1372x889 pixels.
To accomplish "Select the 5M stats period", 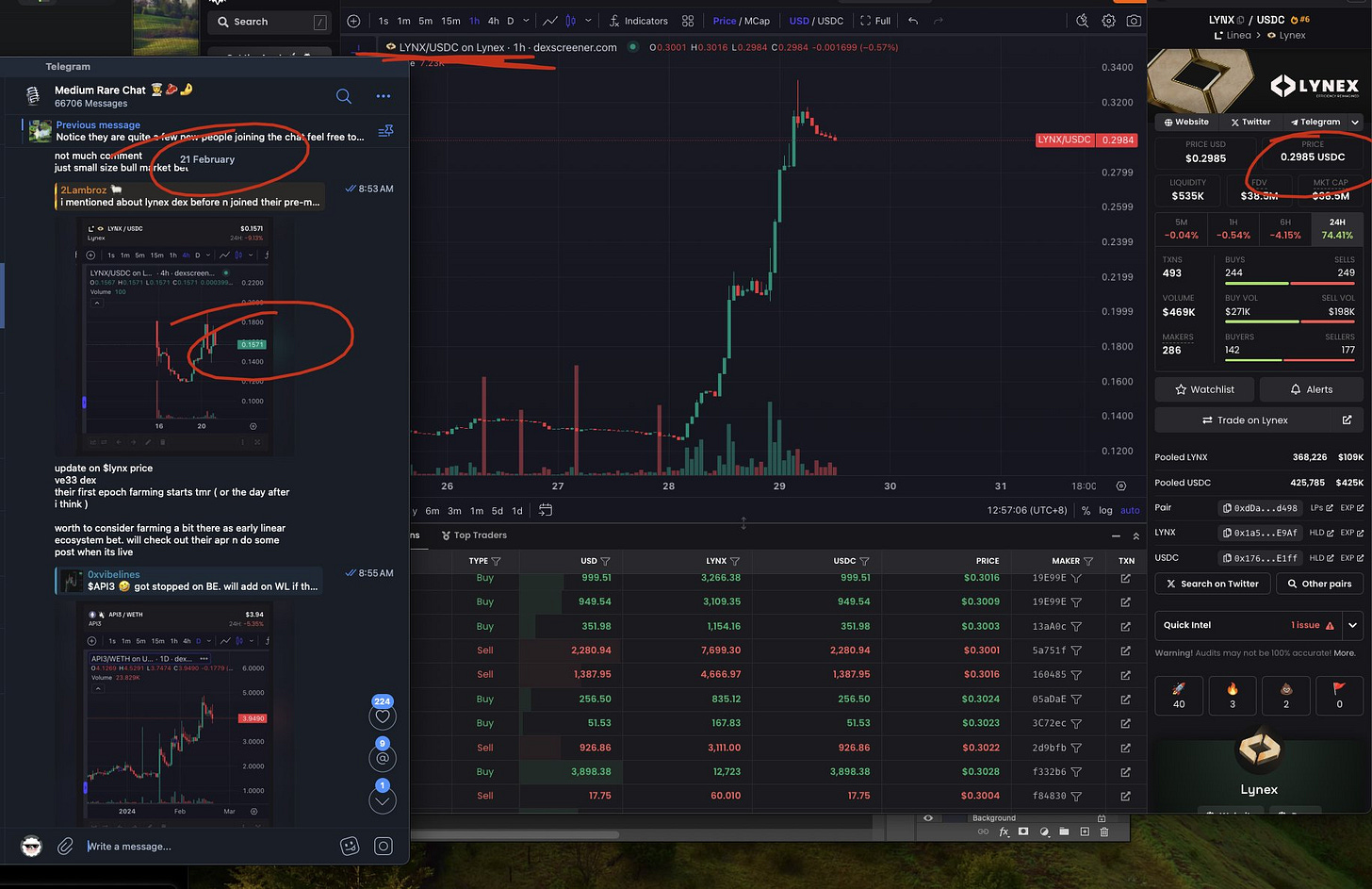I will pos(1182,228).
